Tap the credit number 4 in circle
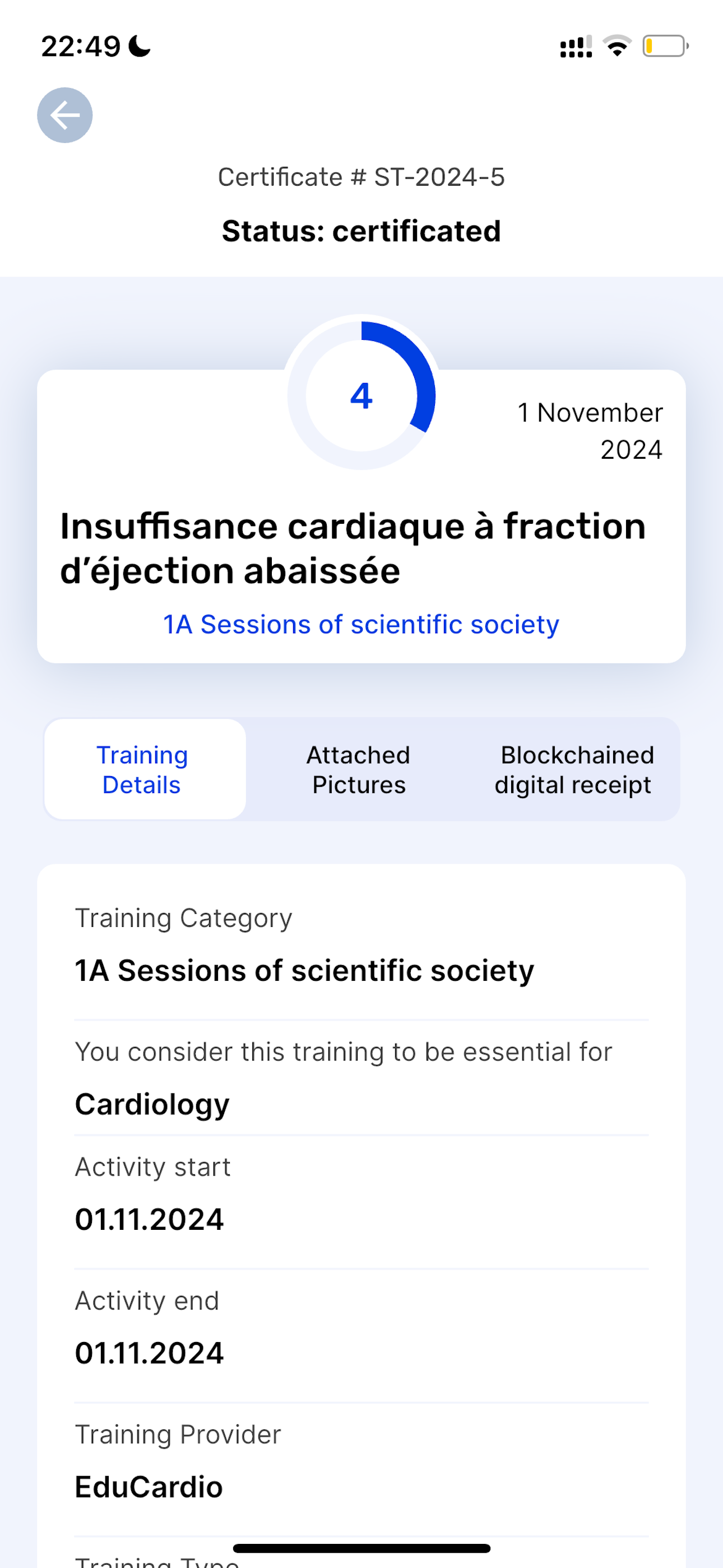Viewport: 723px width, 1568px height. pyautogui.click(x=361, y=396)
